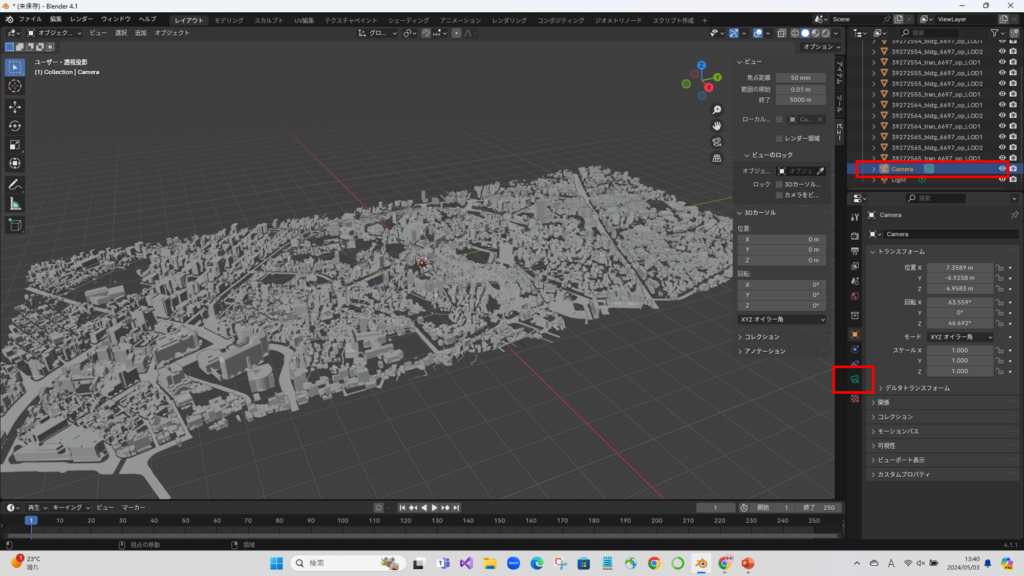Open the camera Object Data properties tab
1024x576 pixels.
(x=854, y=380)
